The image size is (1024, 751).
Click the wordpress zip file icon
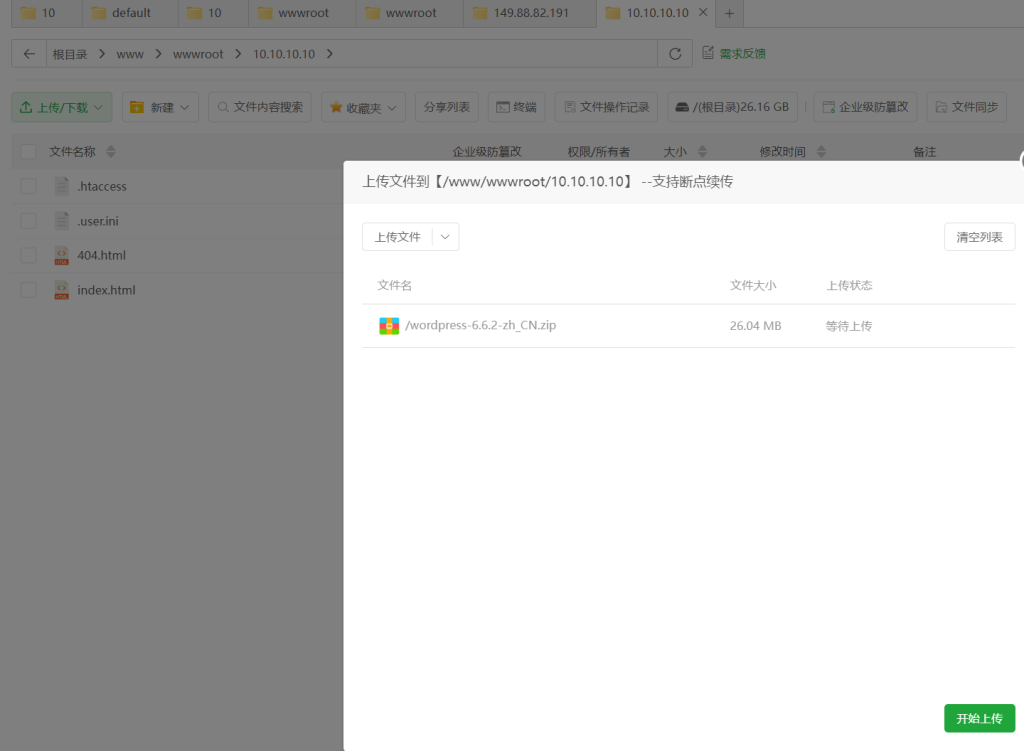point(389,326)
